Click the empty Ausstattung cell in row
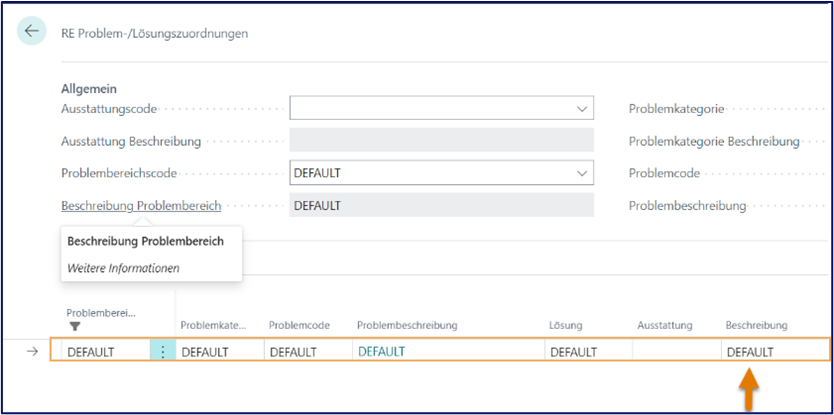The height and width of the screenshot is (415, 834). (676, 352)
